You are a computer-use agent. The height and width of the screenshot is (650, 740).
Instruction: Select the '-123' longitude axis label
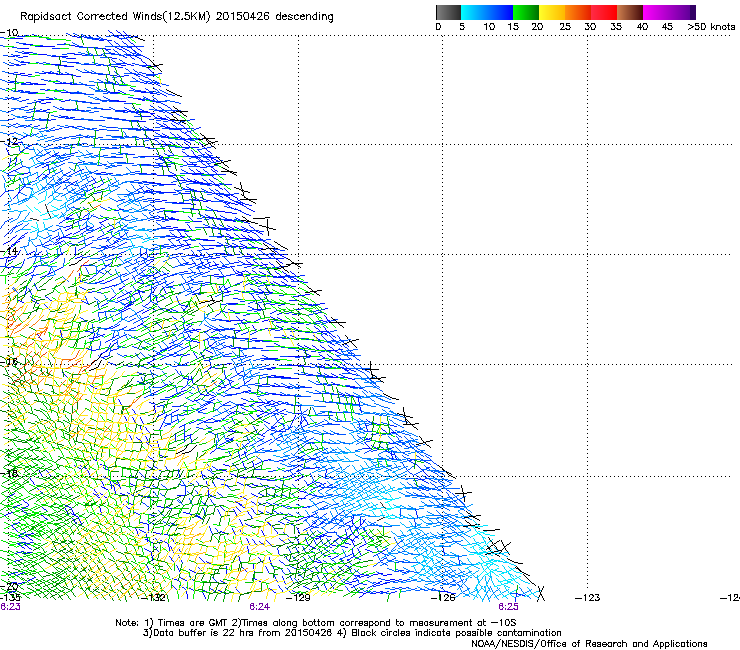pyautogui.click(x=588, y=598)
